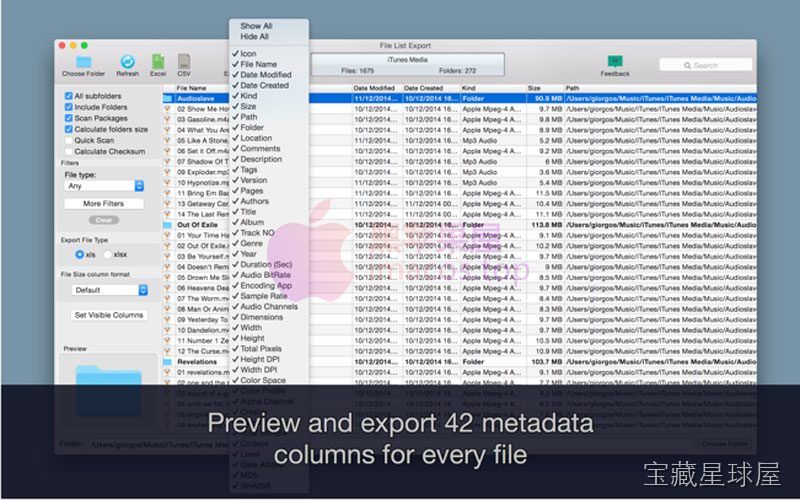Toggle Icon column in the menu
The image size is (800, 500).
pyautogui.click(x=248, y=54)
